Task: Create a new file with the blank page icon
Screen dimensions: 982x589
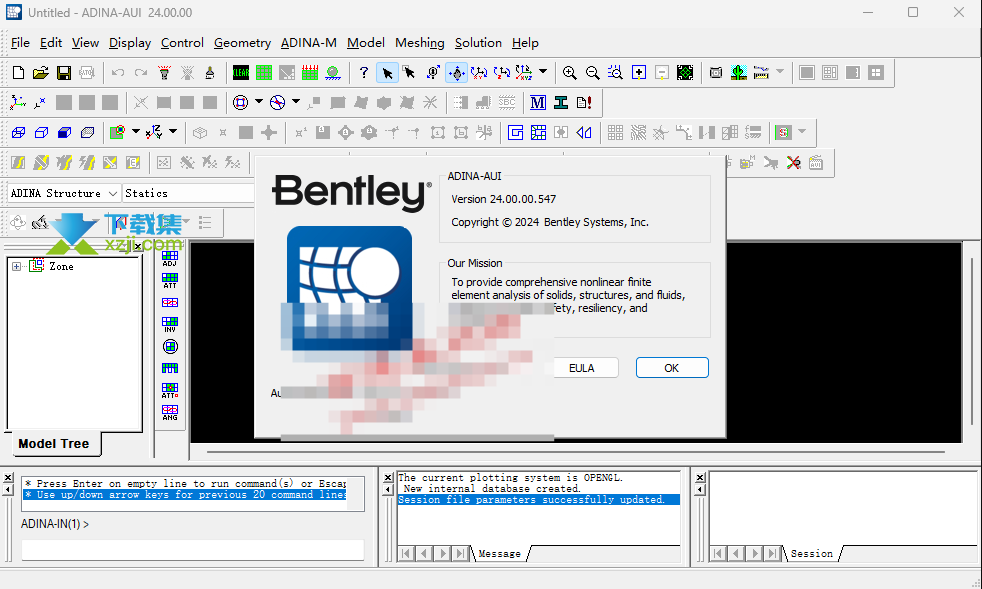Action: (x=18, y=73)
